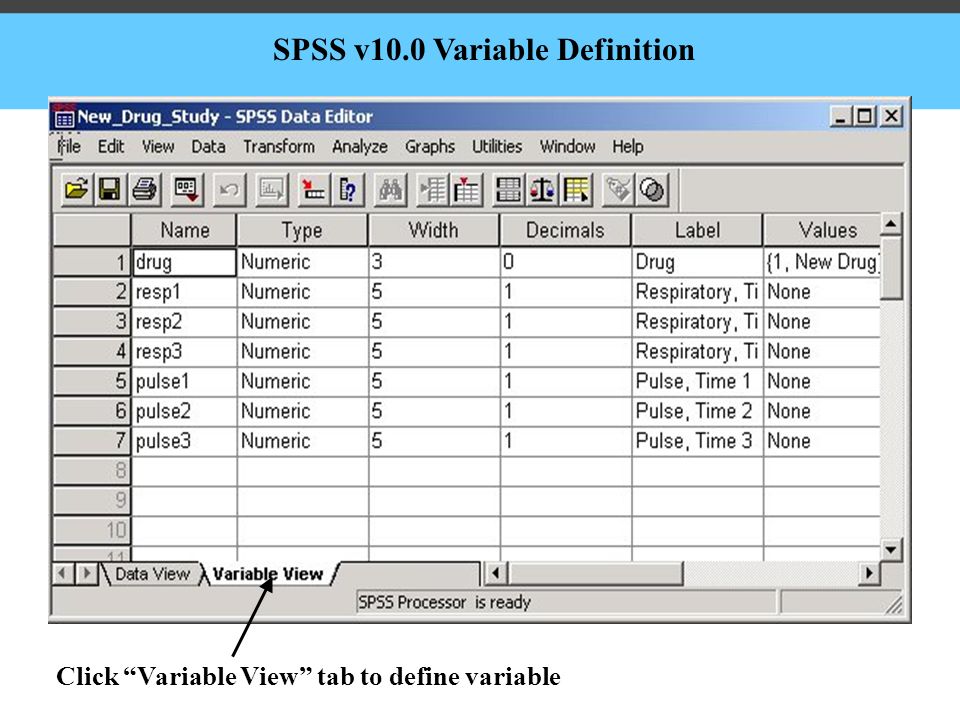Click the Goto Case icon

point(313,189)
